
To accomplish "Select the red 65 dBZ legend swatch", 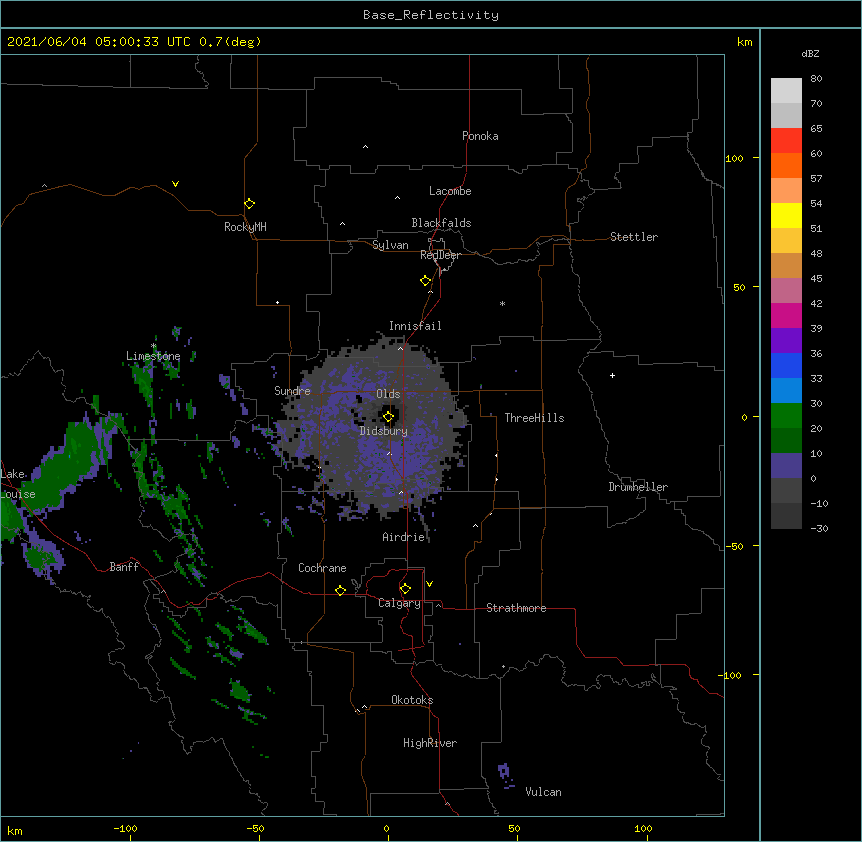I will (786, 141).
